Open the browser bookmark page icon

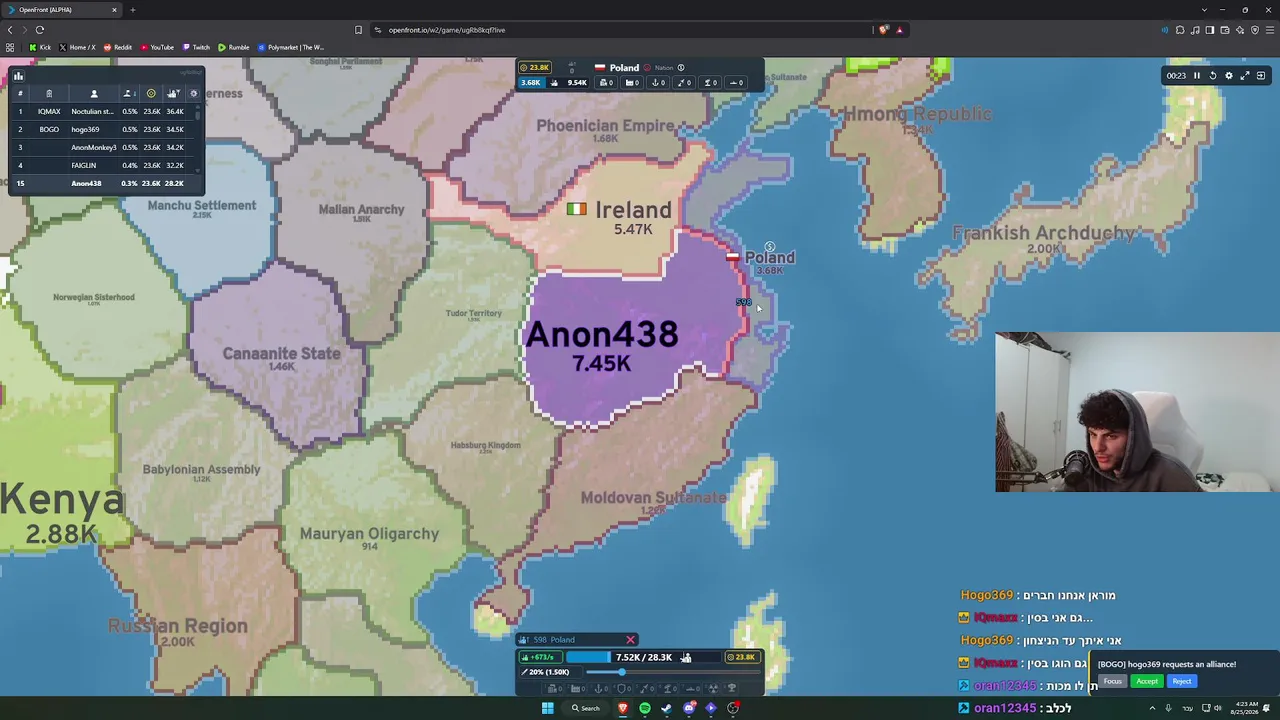tap(358, 30)
